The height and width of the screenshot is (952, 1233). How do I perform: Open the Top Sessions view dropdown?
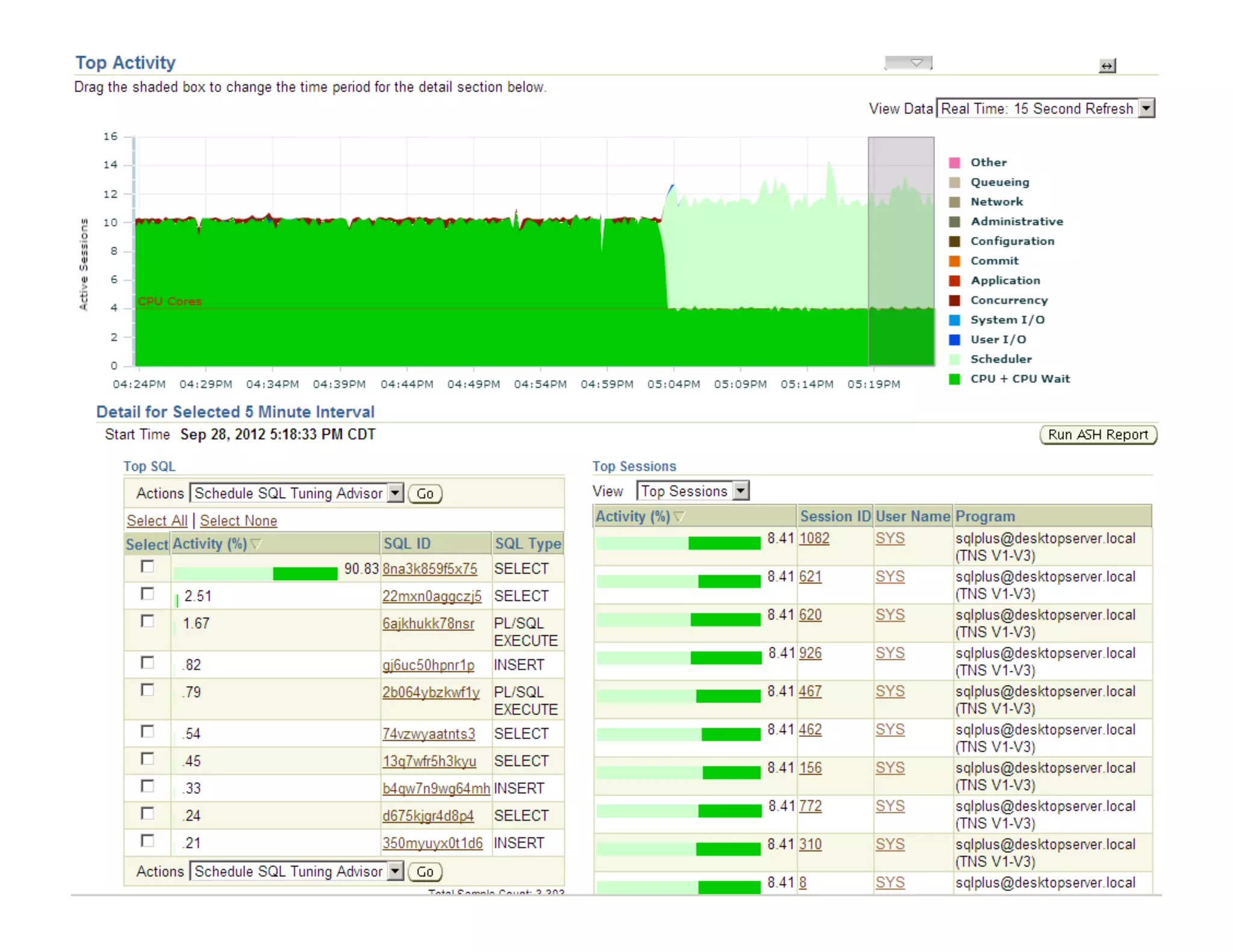741,491
